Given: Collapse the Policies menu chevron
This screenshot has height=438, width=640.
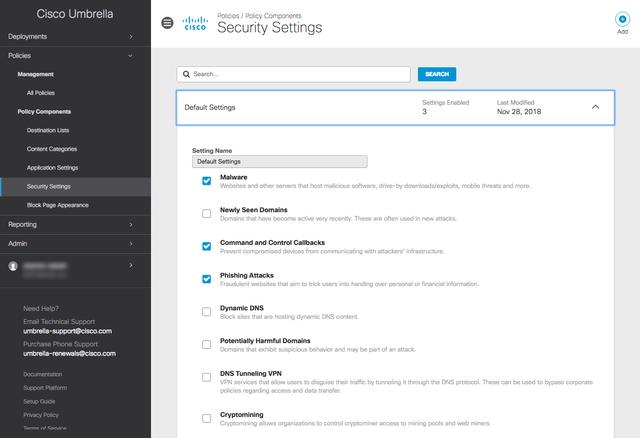Looking at the screenshot, I should [130, 56].
